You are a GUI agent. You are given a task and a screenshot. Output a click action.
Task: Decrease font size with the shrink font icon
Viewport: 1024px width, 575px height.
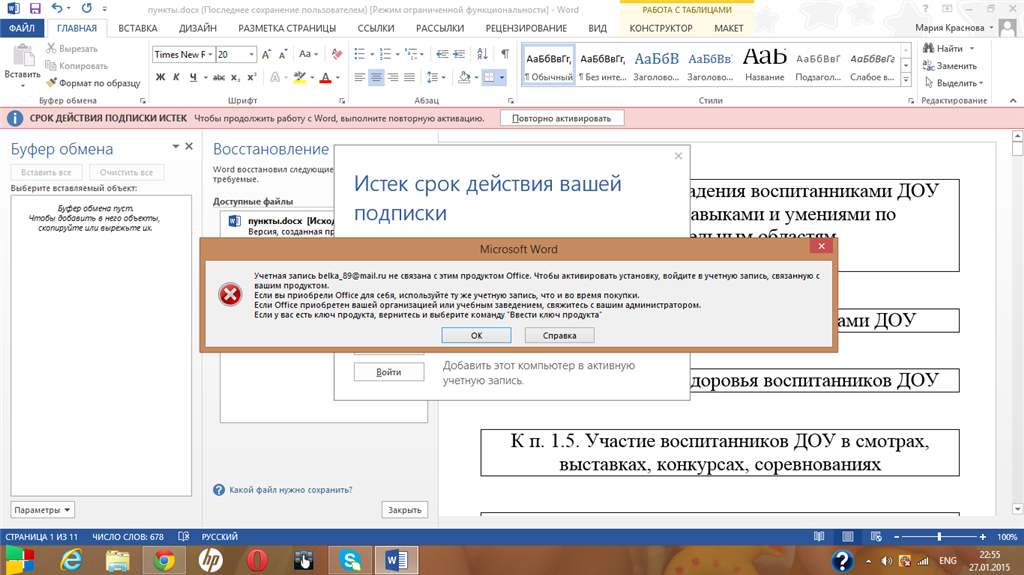pos(283,55)
